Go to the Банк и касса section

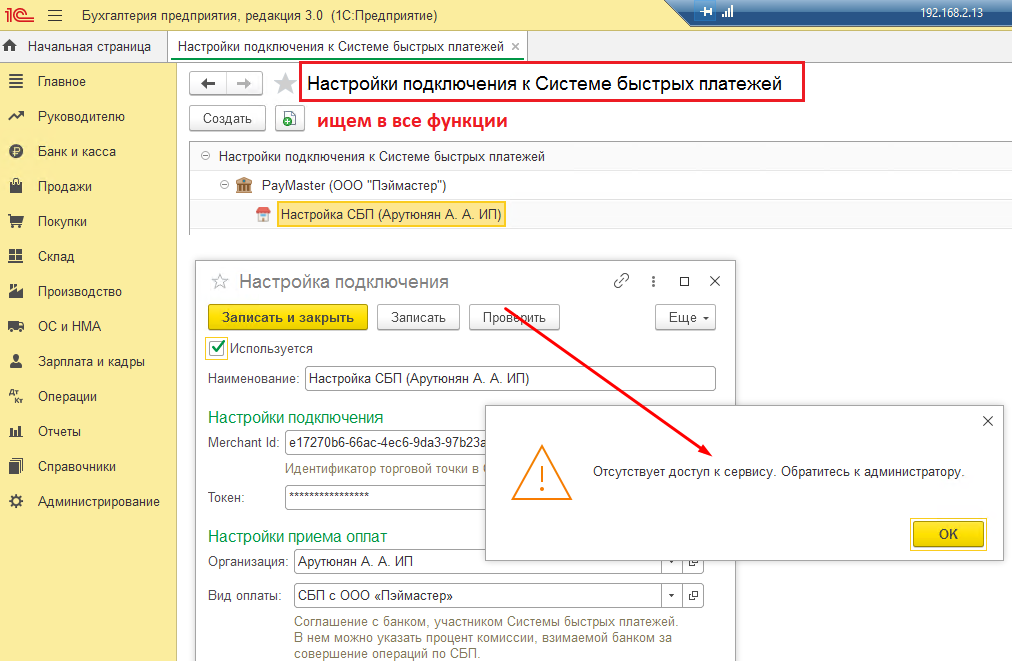point(77,151)
